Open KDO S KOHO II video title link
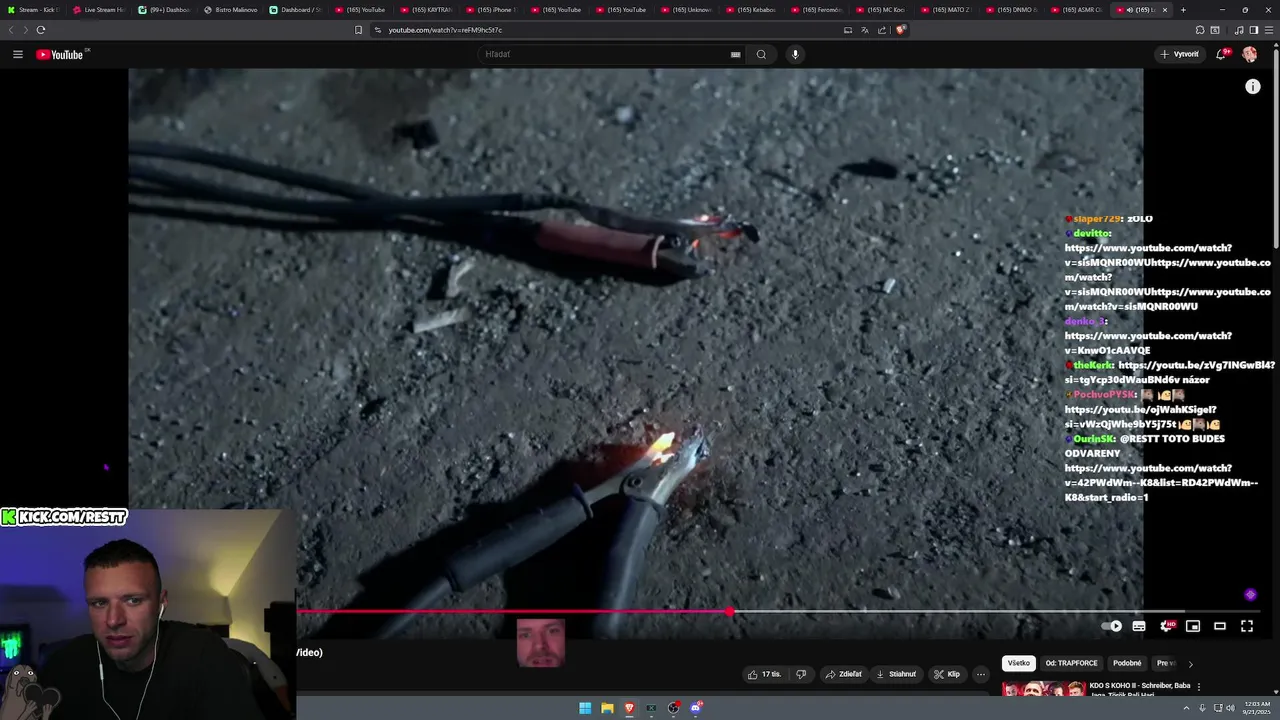 (1140, 689)
